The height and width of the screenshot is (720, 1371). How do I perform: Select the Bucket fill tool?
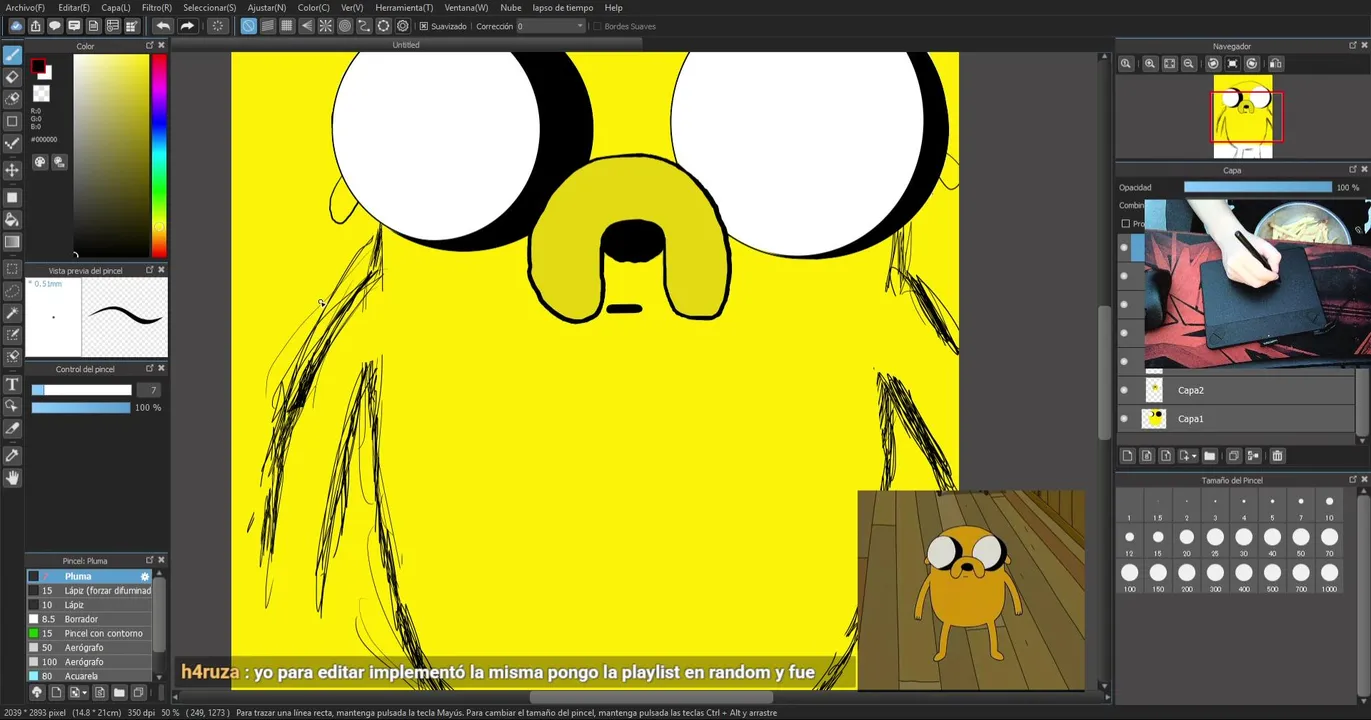(x=13, y=219)
